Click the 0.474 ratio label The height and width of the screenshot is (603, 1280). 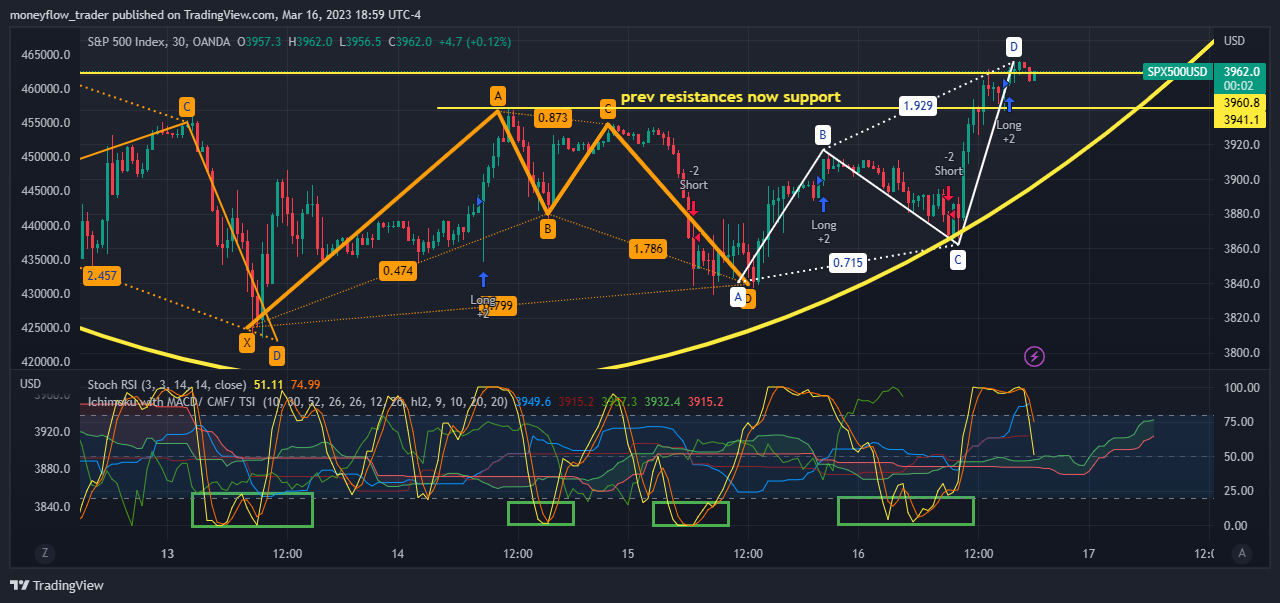398,270
